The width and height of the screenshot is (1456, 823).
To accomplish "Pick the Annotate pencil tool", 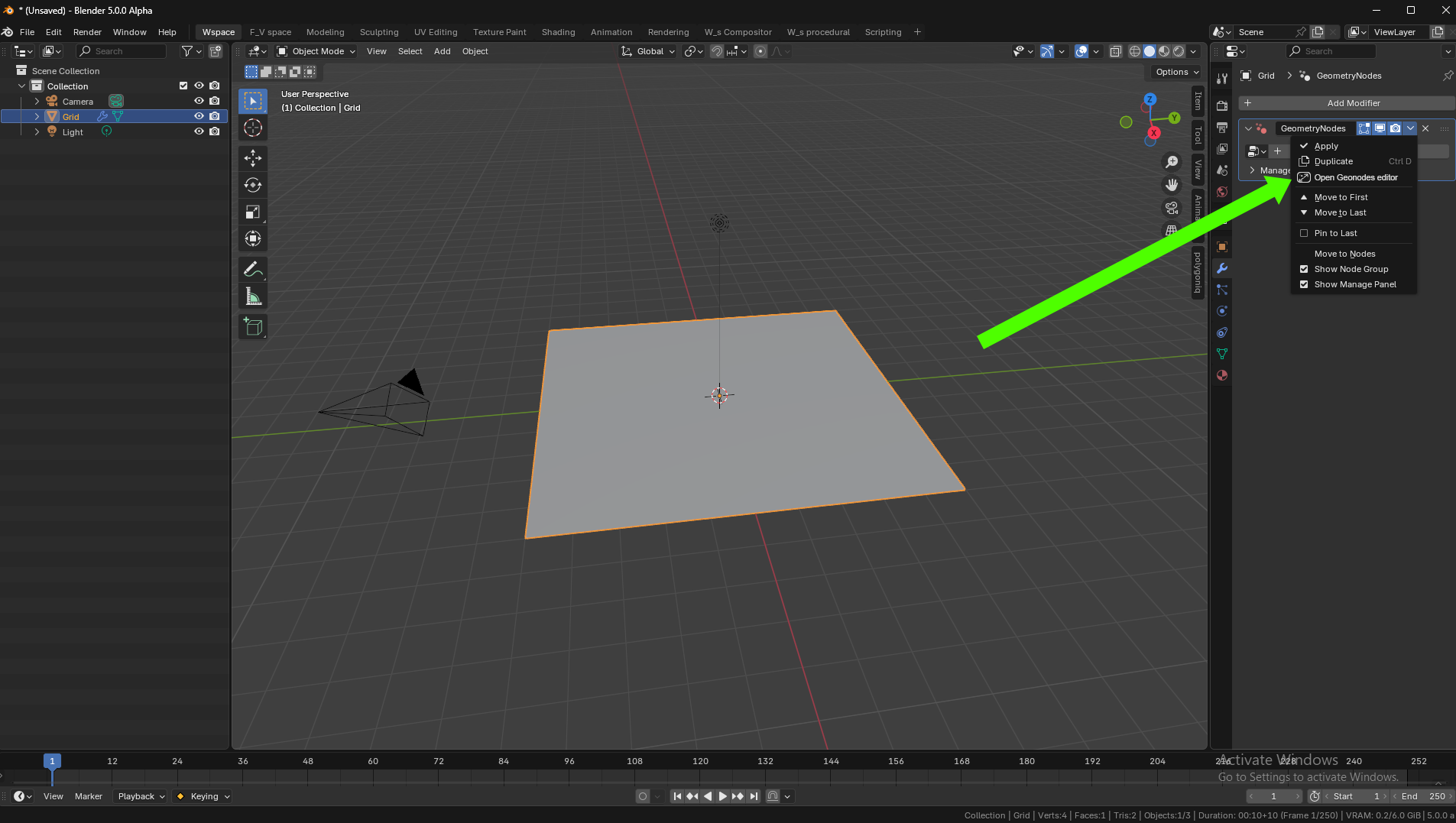I will (x=253, y=269).
